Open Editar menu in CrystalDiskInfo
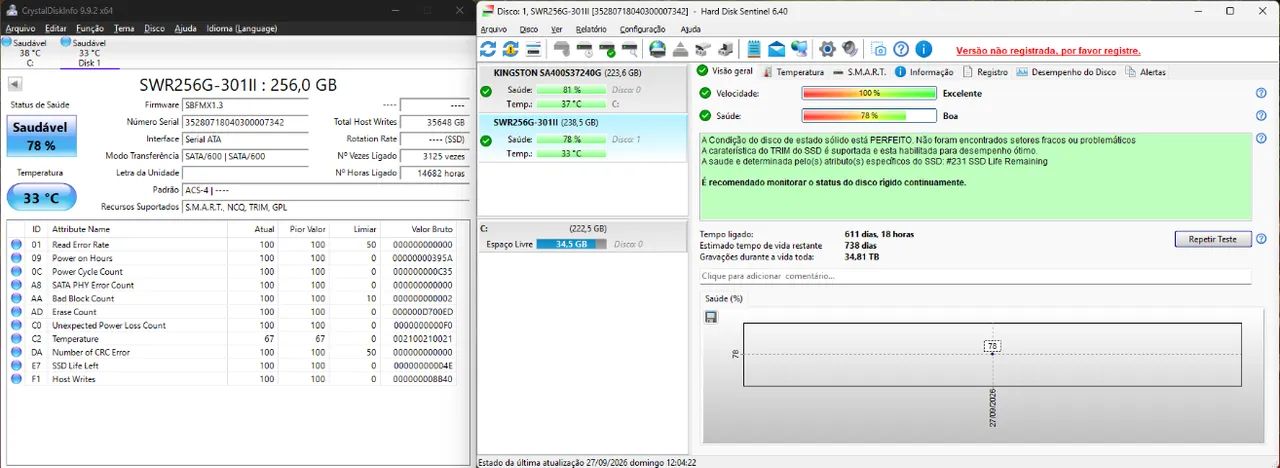The image size is (1280, 468). click(x=56, y=28)
